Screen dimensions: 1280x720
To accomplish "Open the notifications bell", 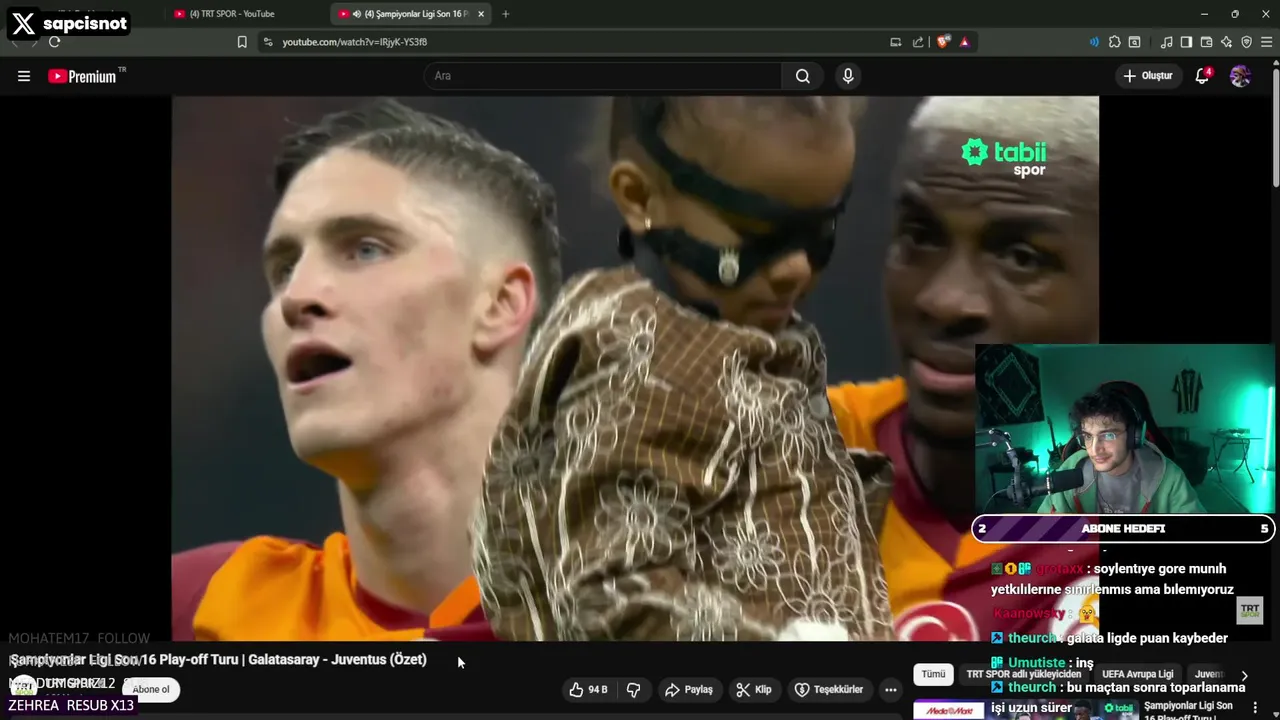I will 1203,76.
